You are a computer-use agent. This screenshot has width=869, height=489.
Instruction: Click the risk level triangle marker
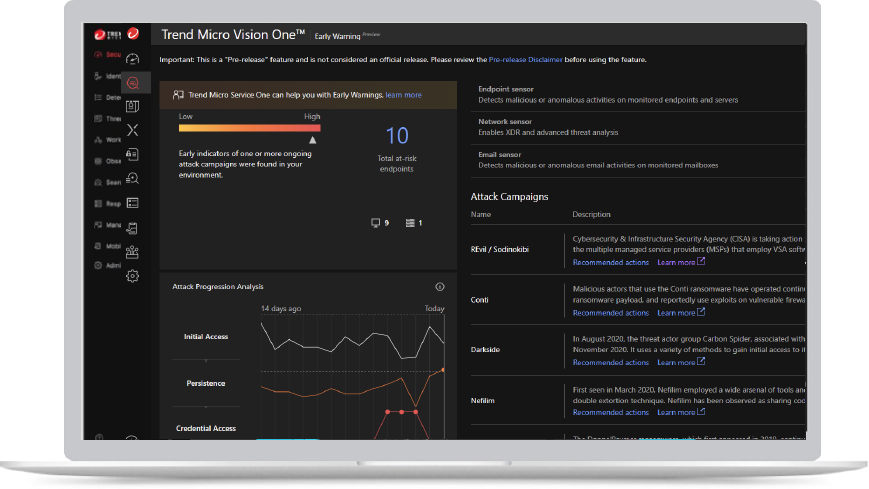[313, 140]
